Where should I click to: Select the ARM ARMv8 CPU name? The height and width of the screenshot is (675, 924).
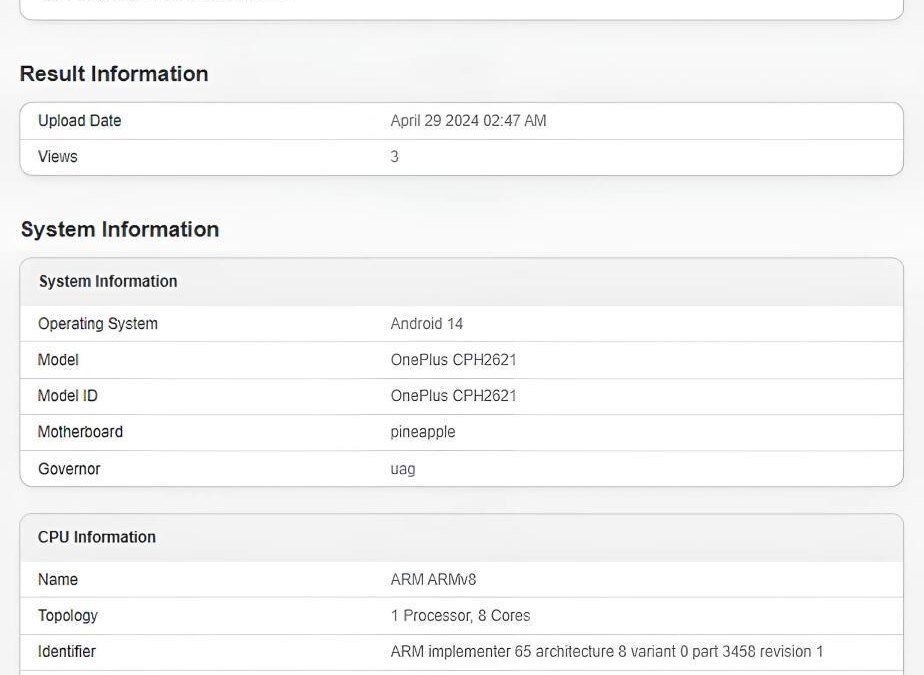click(433, 580)
